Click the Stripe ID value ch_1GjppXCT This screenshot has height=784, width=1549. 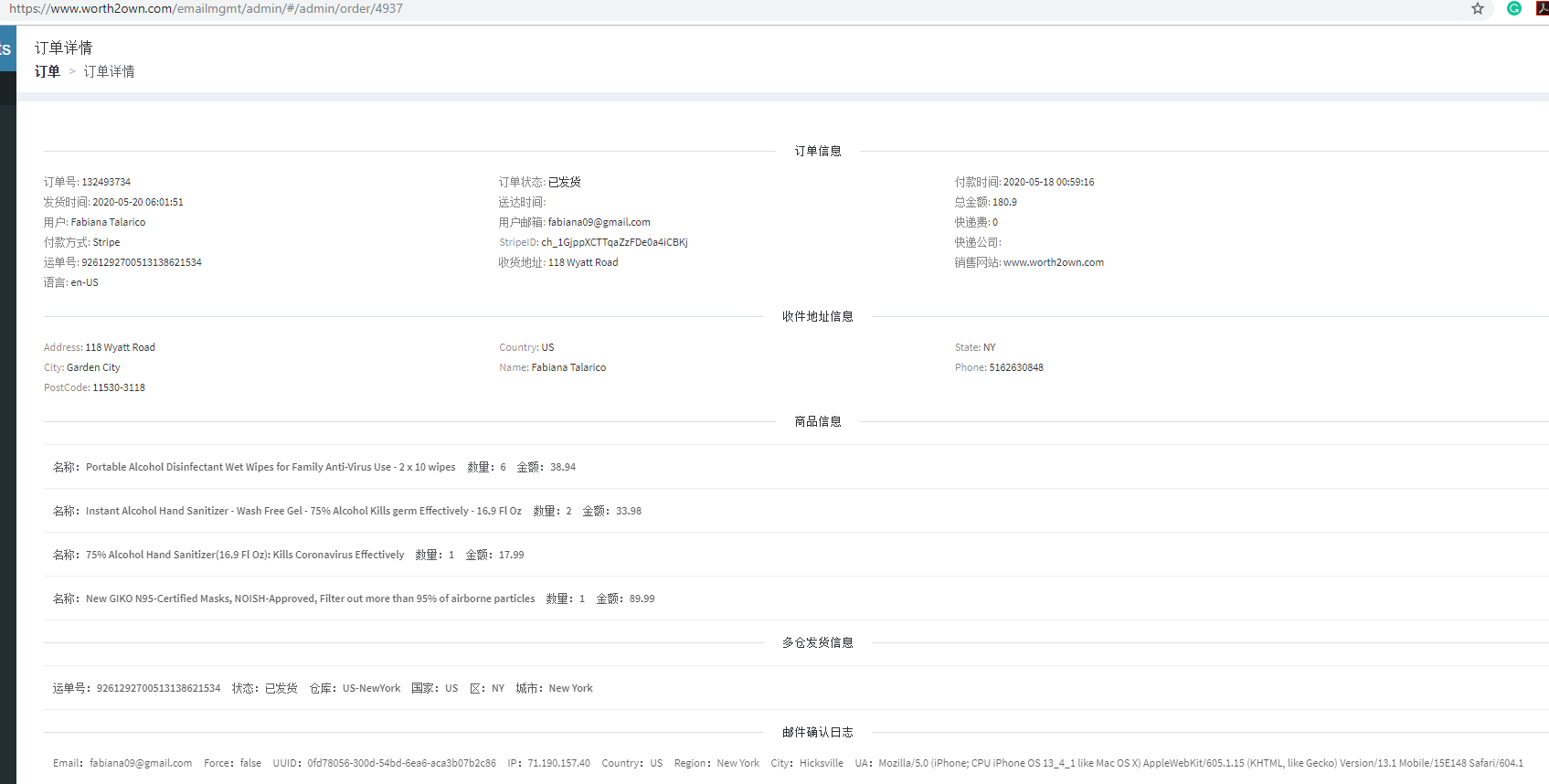coord(614,242)
